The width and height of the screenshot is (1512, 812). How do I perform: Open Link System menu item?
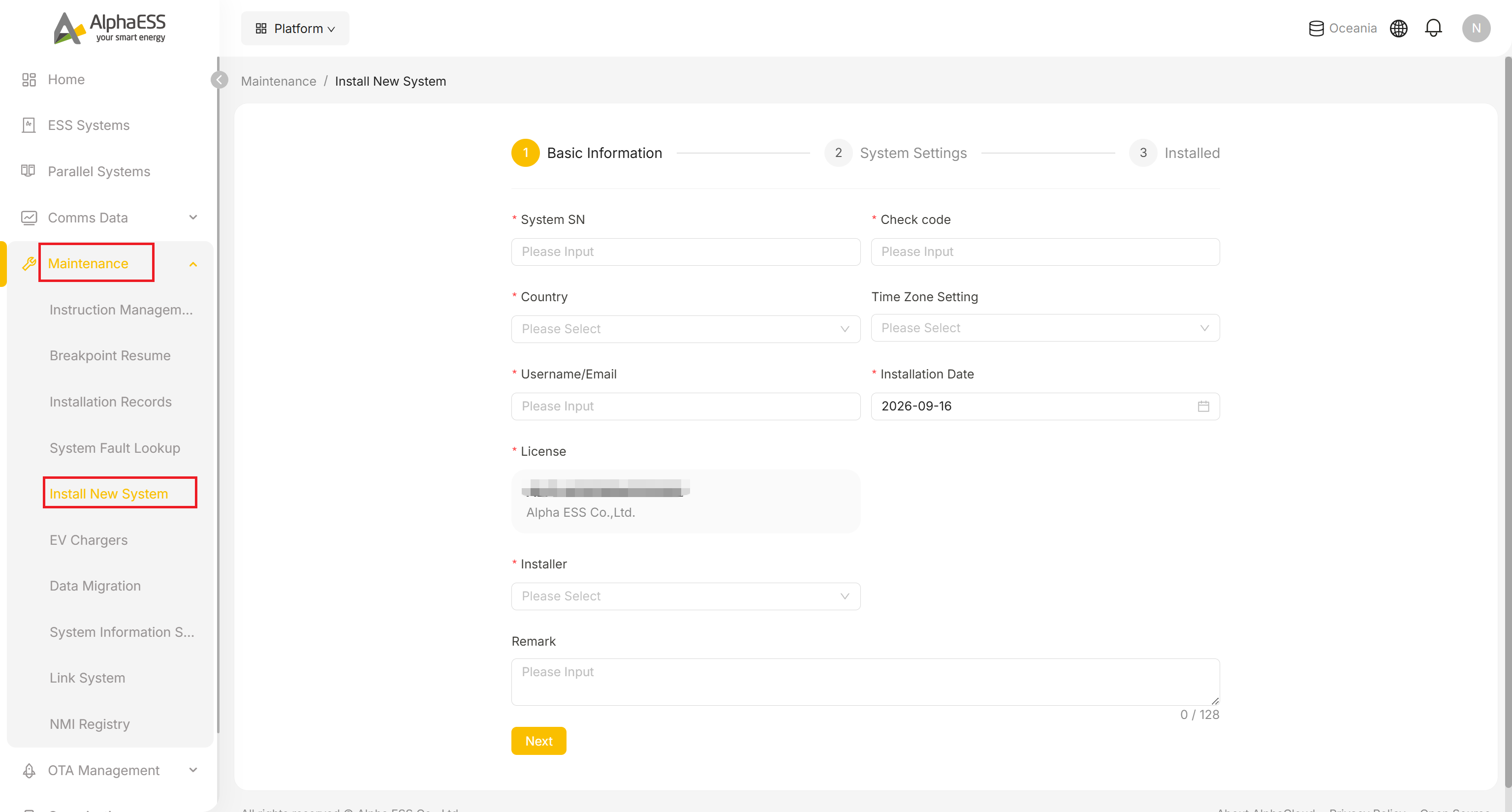point(87,678)
